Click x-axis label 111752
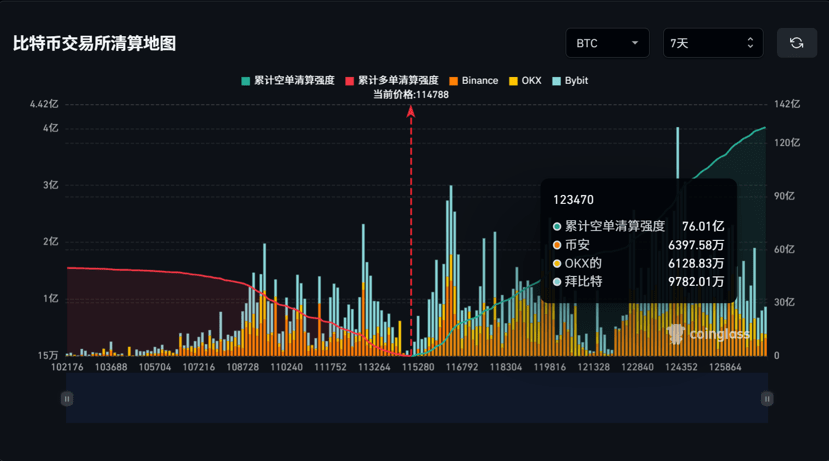 coord(330,367)
